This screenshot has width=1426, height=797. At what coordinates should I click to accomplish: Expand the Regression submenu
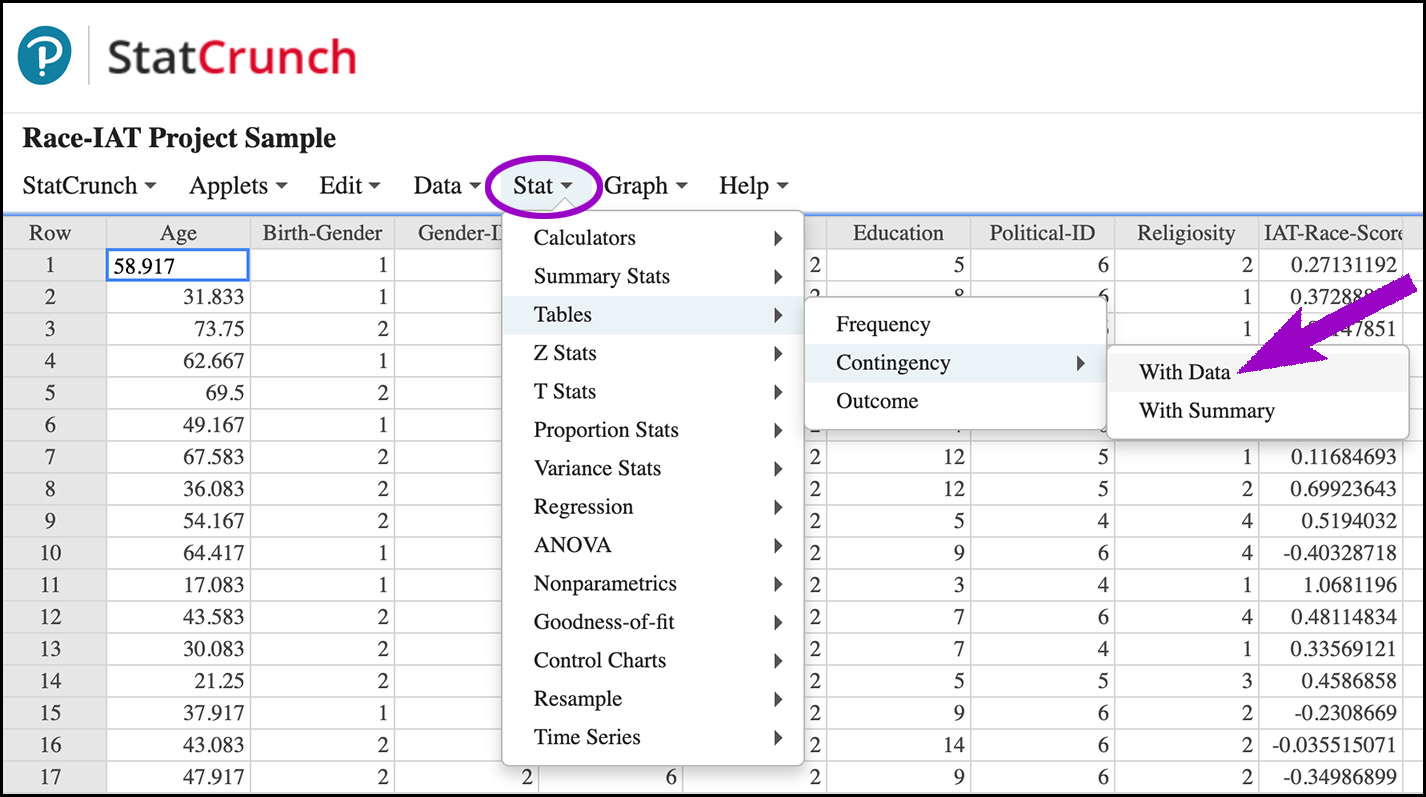653,506
